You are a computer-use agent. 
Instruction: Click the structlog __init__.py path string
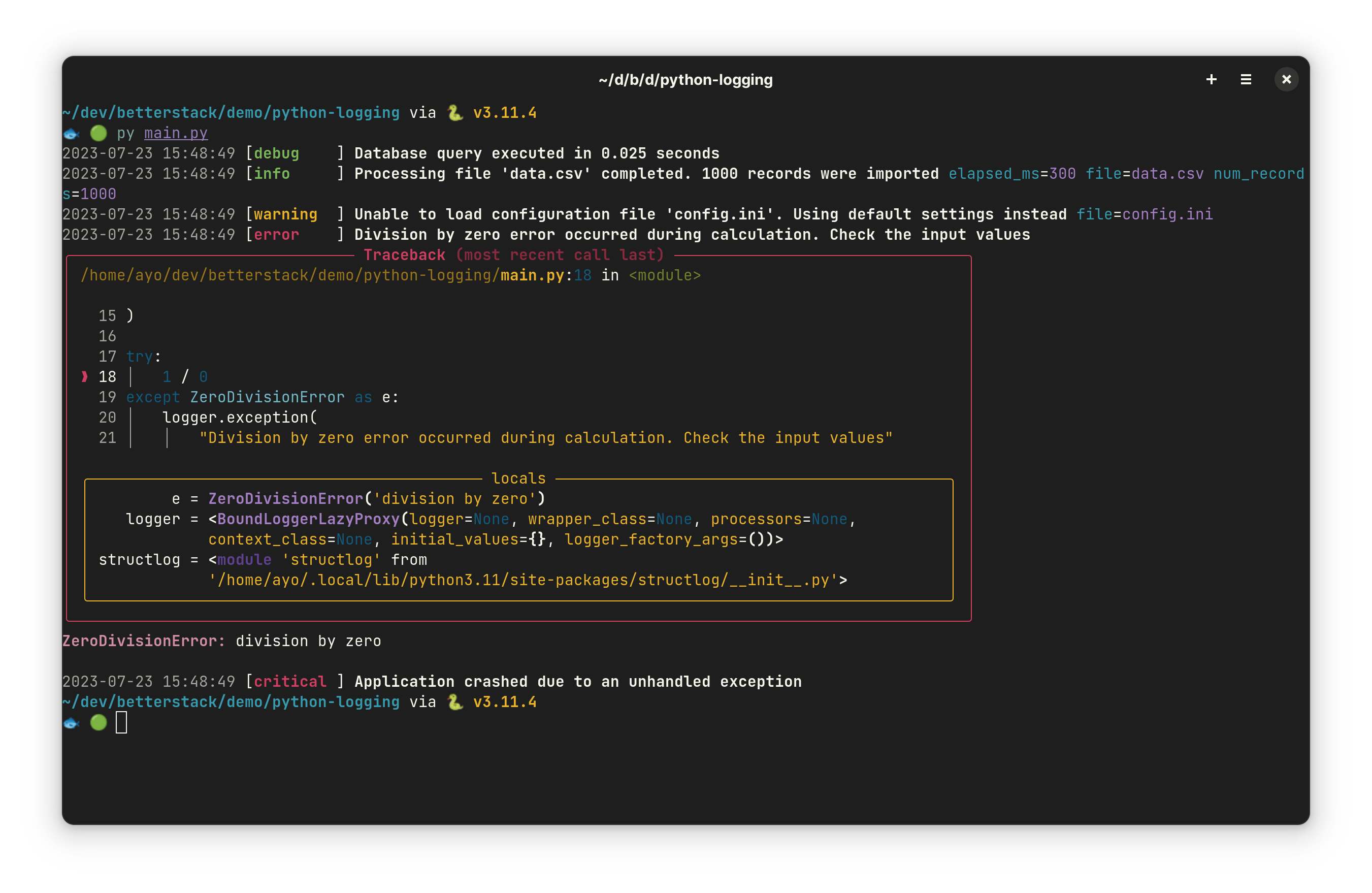click(x=523, y=580)
